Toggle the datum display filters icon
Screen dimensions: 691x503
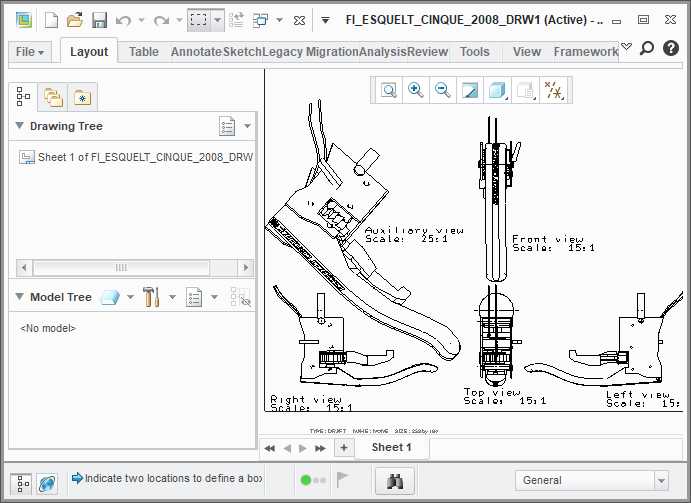click(554, 90)
